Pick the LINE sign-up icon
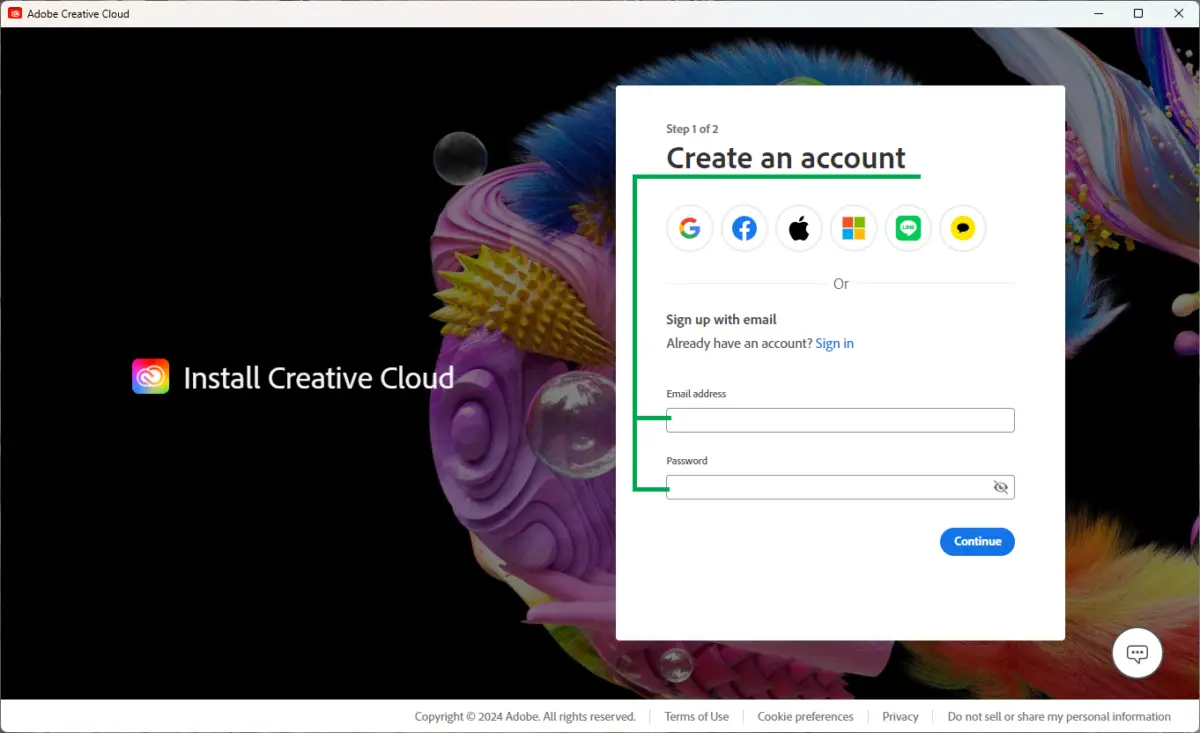This screenshot has height=733, width=1200. [908, 229]
